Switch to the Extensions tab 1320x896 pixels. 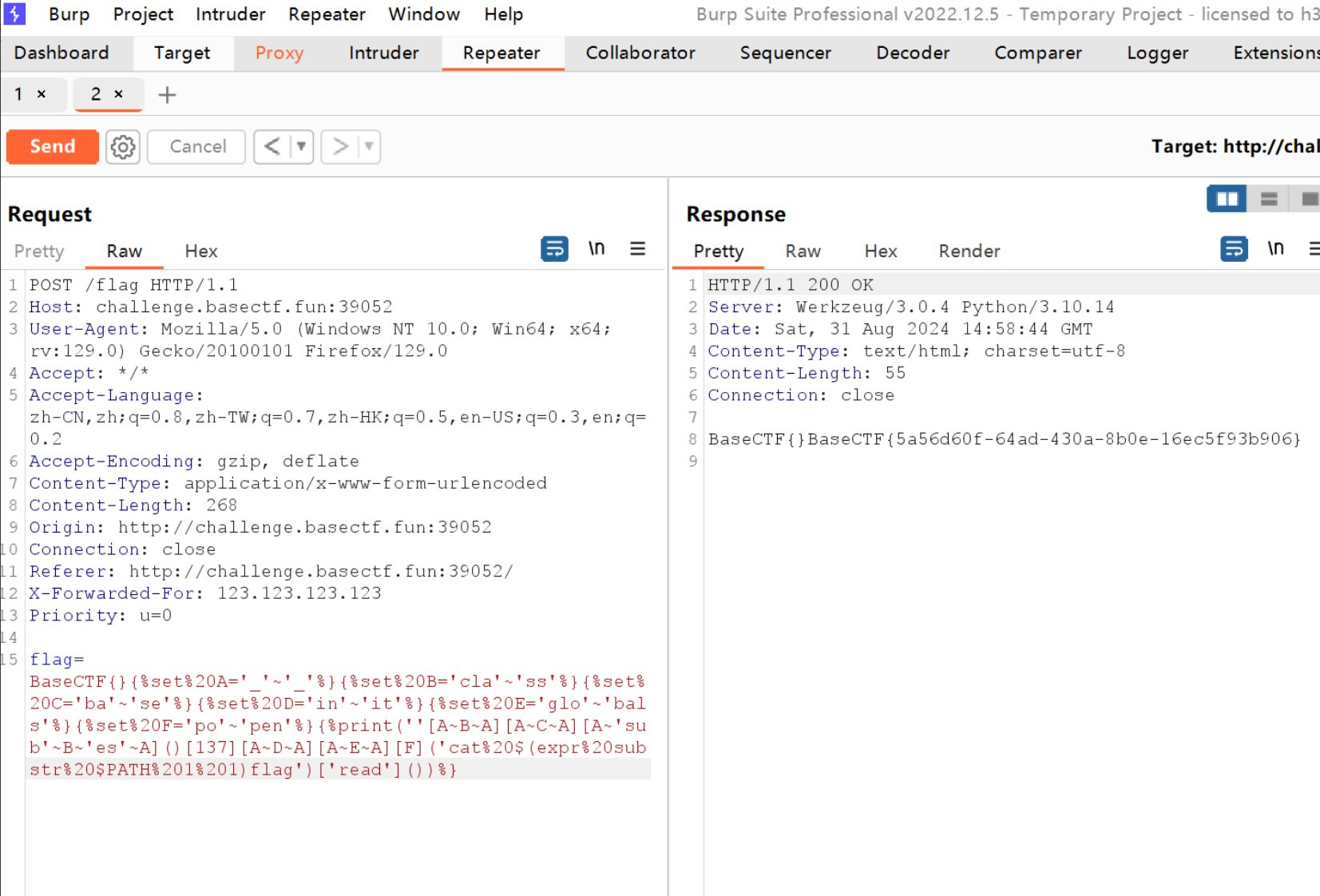point(1274,53)
